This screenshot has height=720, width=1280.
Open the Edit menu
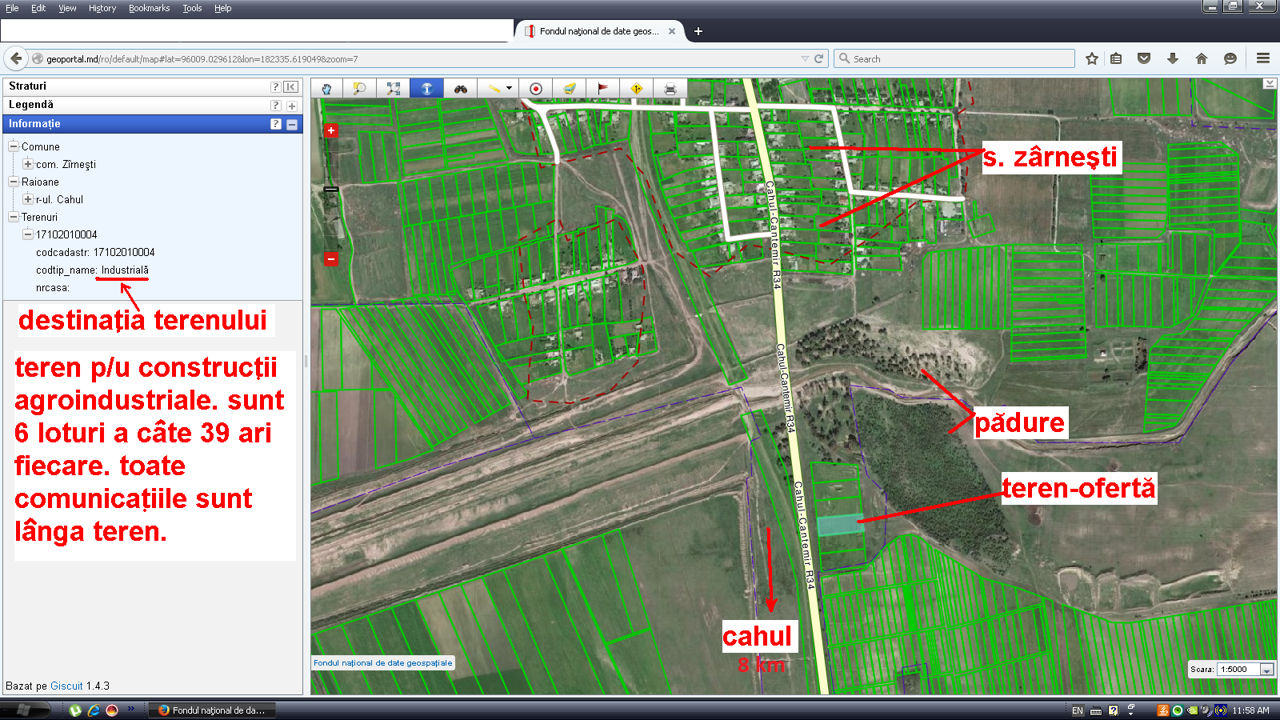tap(38, 8)
